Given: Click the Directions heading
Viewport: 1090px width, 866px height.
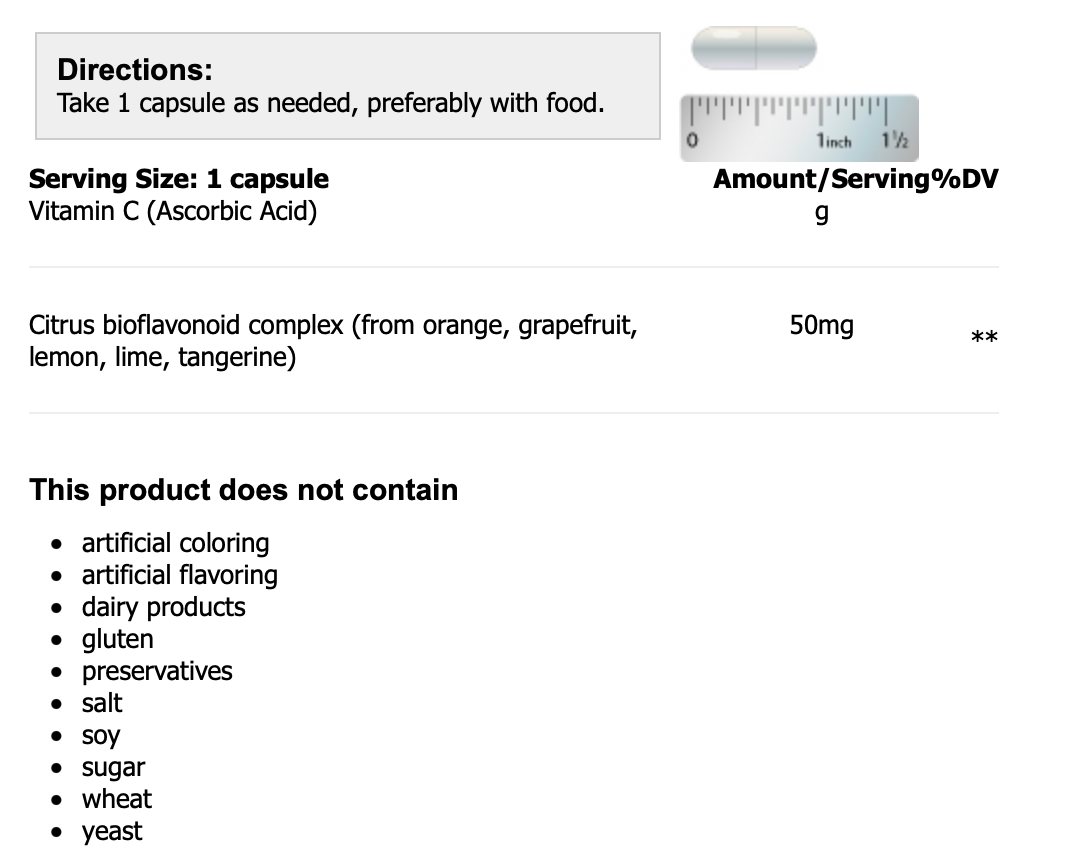Looking at the screenshot, I should click(135, 70).
